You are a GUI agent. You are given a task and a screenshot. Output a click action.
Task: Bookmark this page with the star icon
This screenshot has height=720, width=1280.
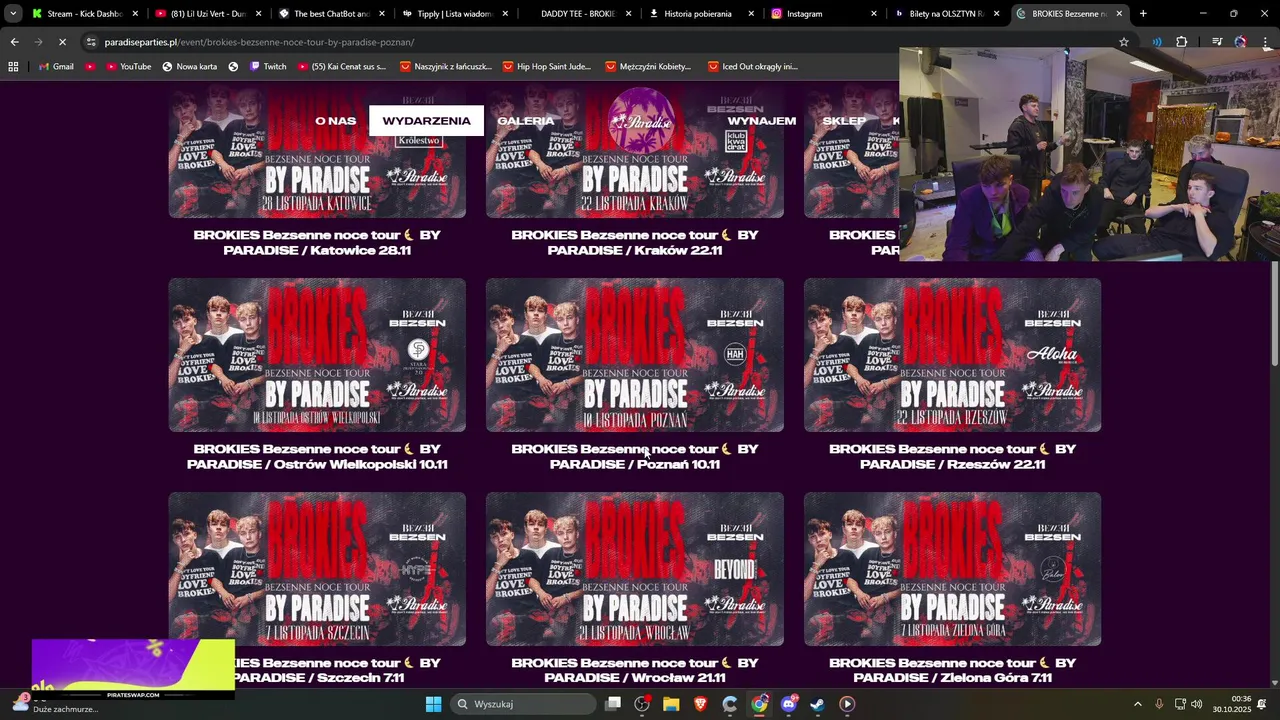pyautogui.click(x=1124, y=42)
